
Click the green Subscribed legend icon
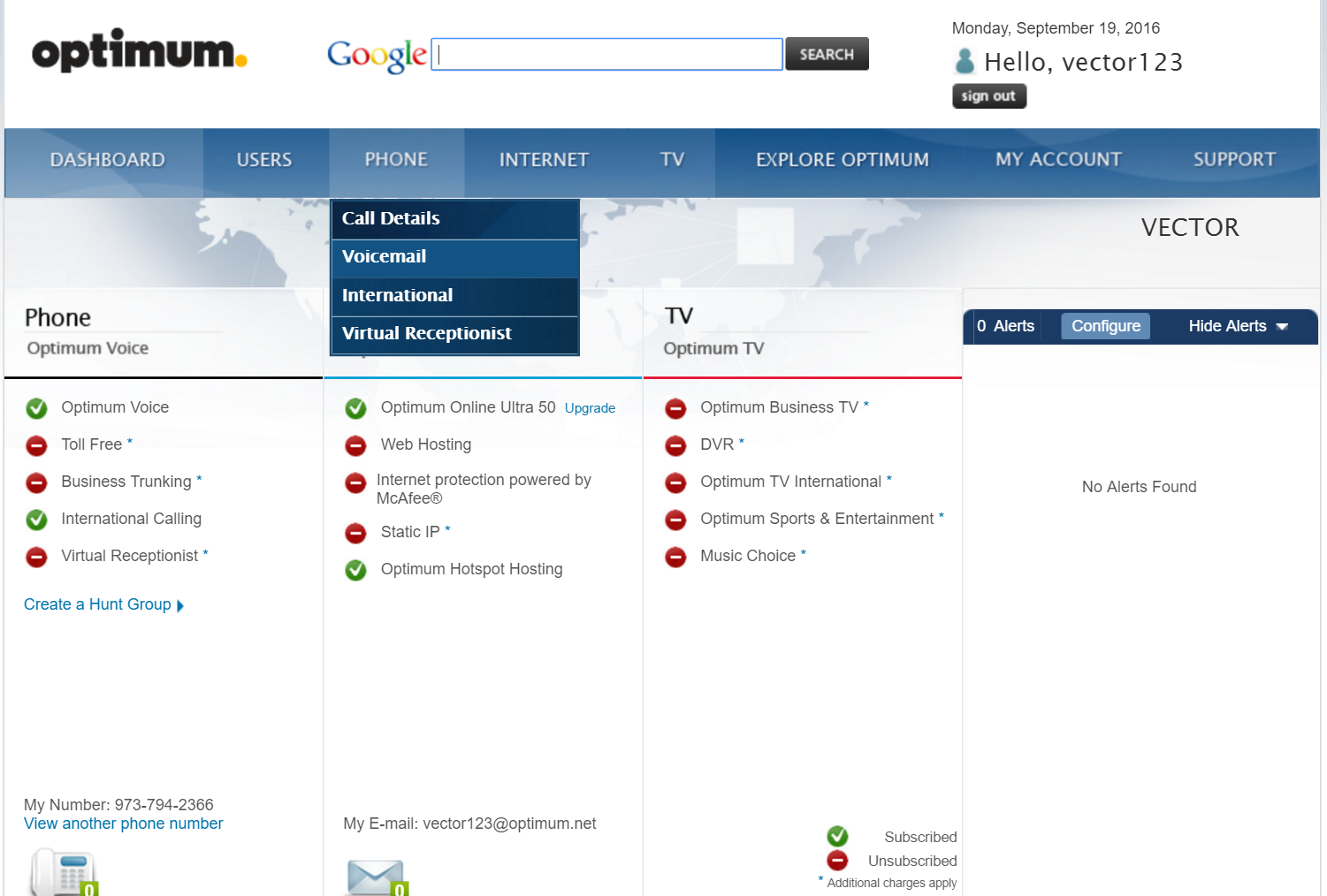click(x=837, y=836)
